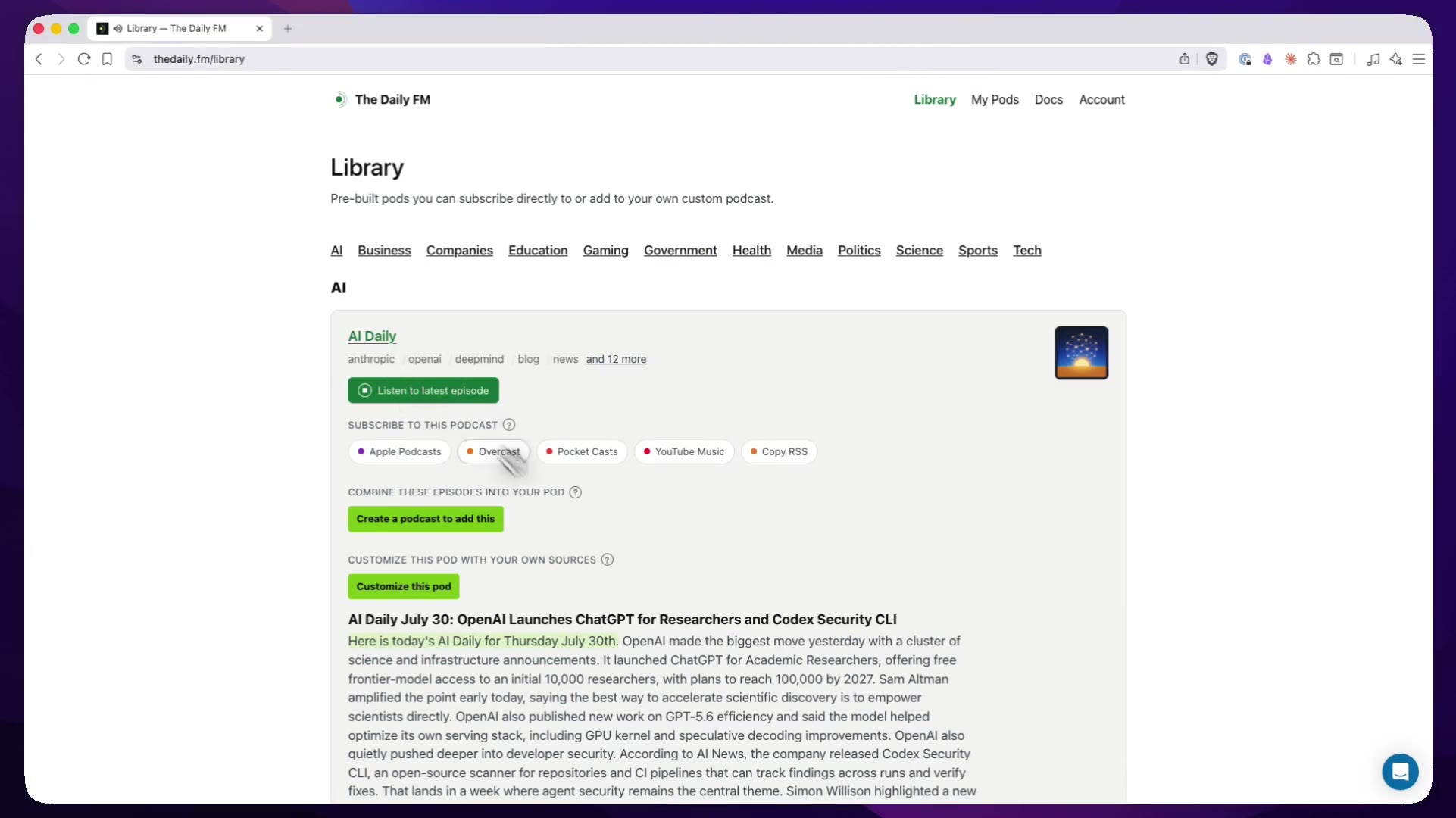Click the Customize this pod button

404,587
